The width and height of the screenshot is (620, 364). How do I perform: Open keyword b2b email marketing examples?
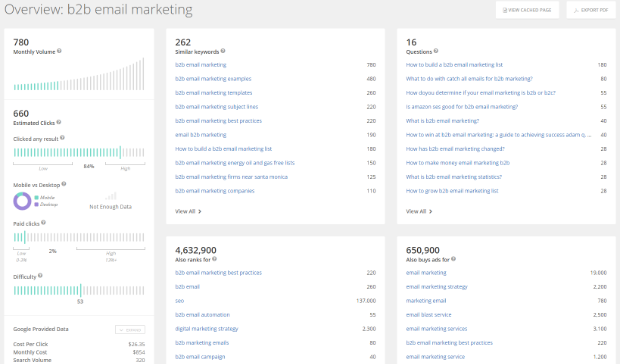pyautogui.click(x=213, y=79)
